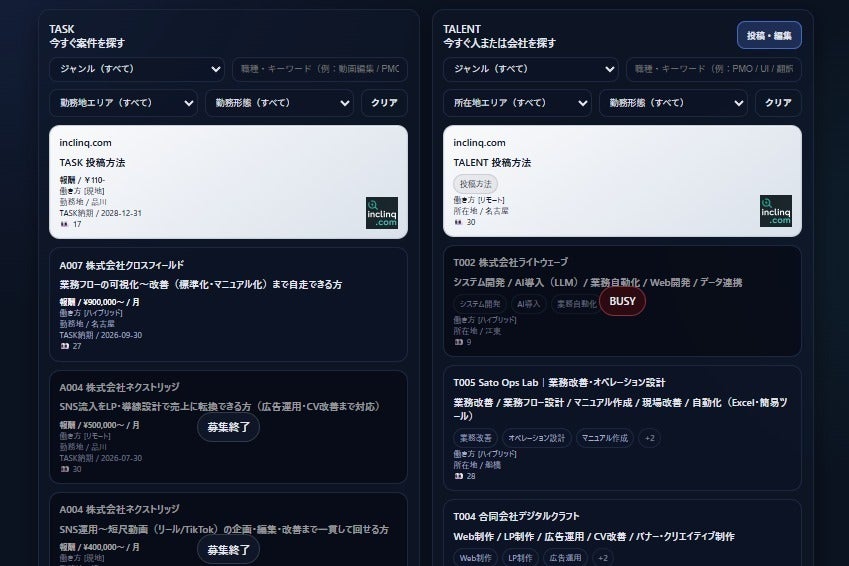Click 募集終了 badge on ¥500,000 card

point(228,427)
